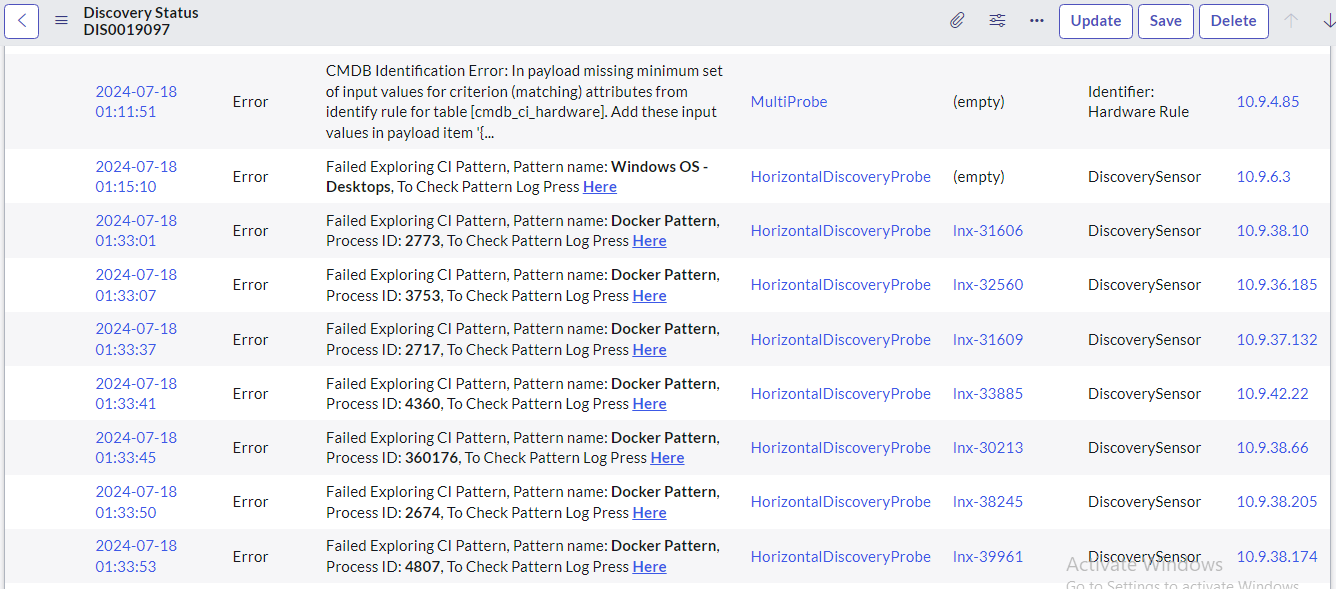Image resolution: width=1336 pixels, height=589 pixels.
Task: Open the lnx-39961 CI link
Action: point(987,557)
